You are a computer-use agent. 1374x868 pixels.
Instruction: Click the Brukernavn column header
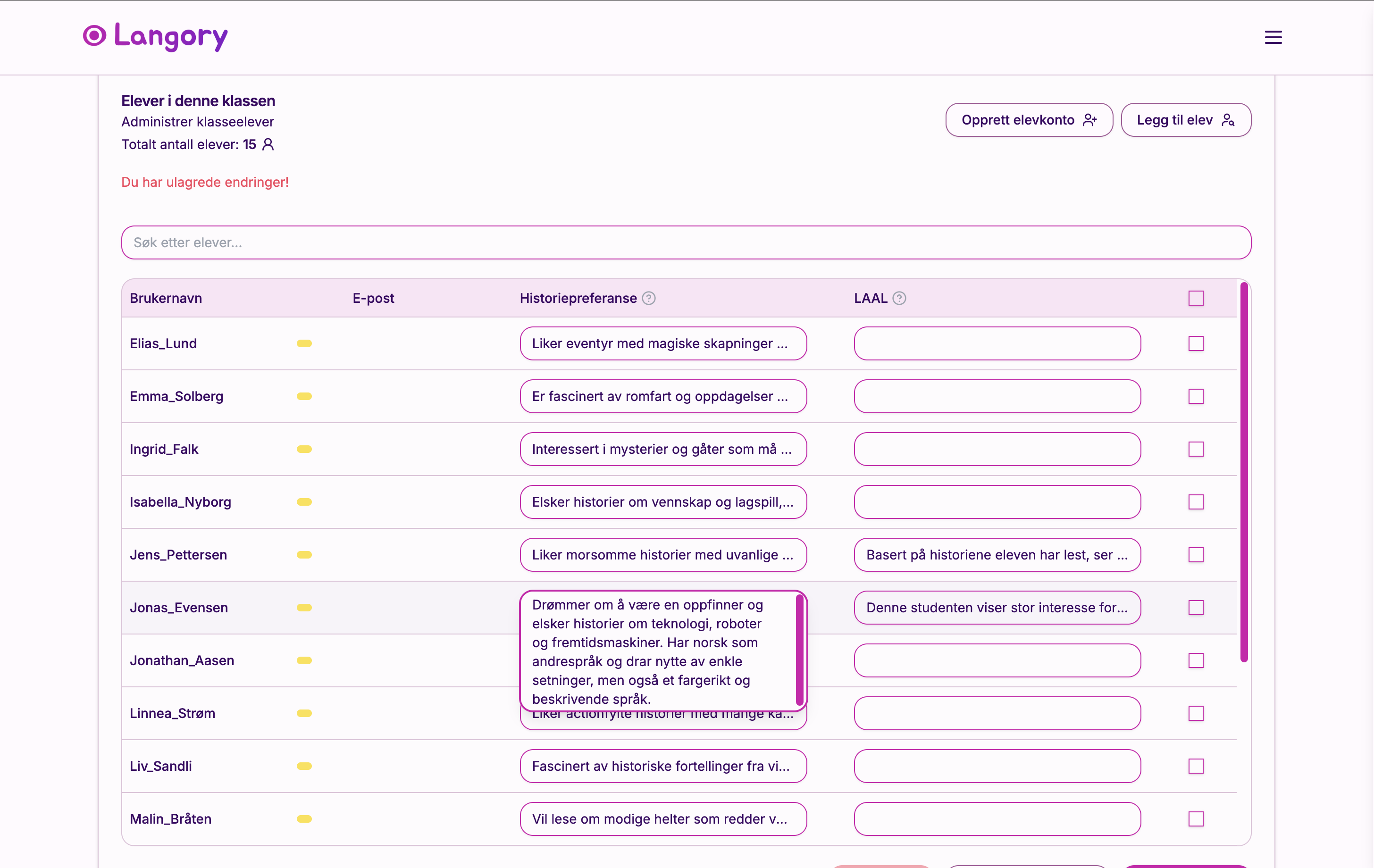[166, 298]
